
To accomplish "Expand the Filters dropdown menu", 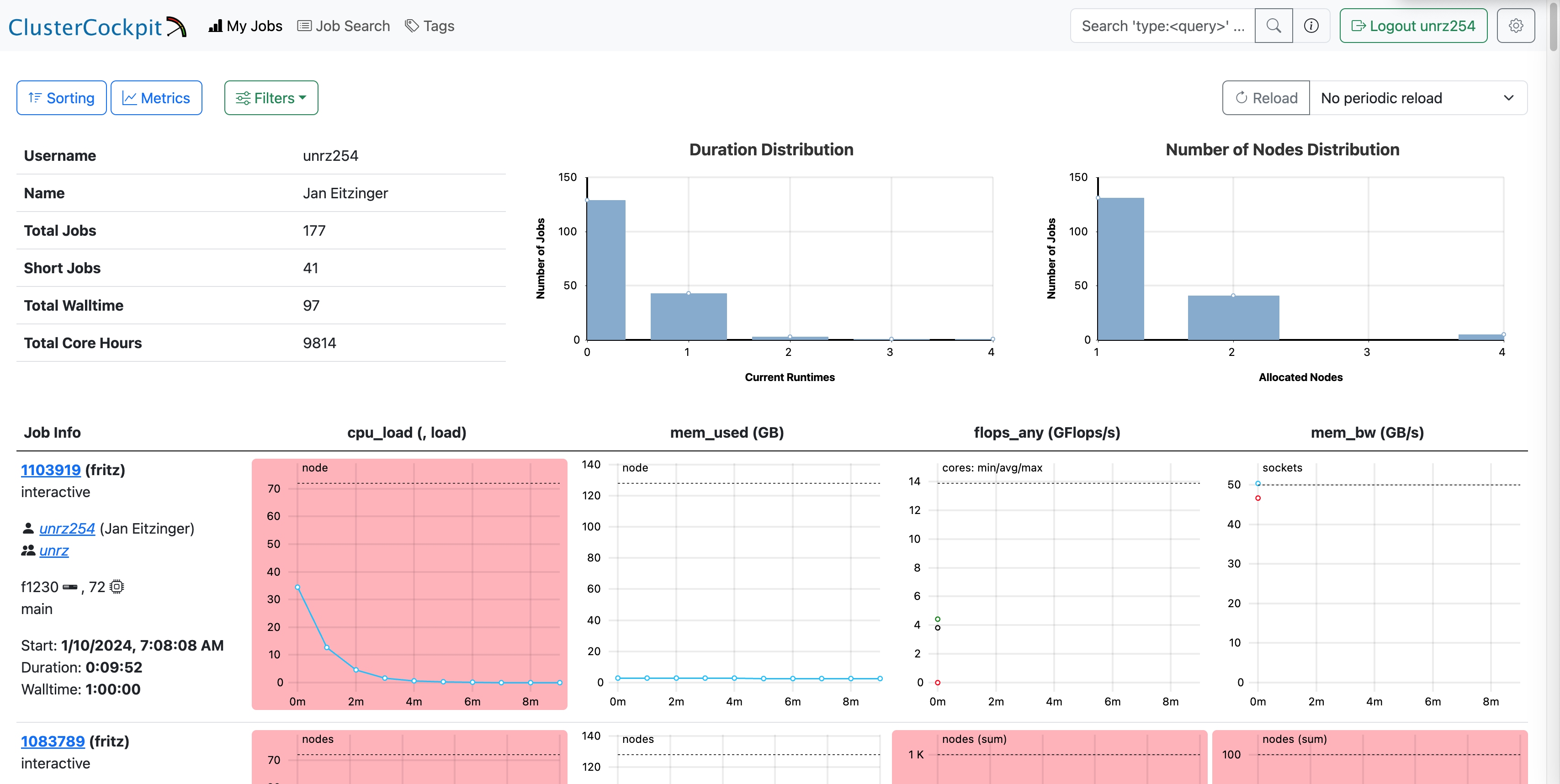I will tap(271, 97).
